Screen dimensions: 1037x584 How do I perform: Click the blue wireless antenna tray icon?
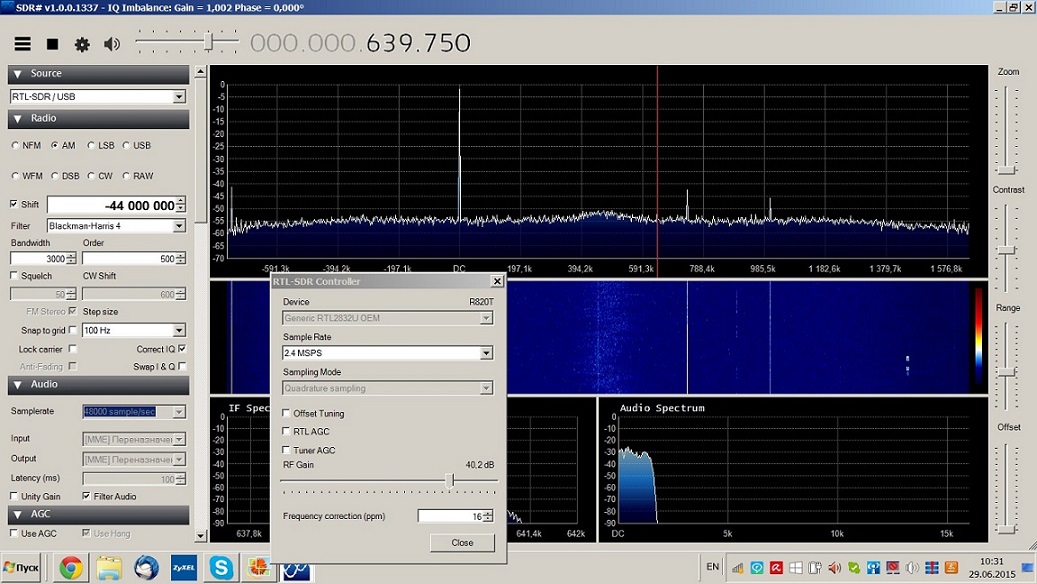tap(874, 567)
